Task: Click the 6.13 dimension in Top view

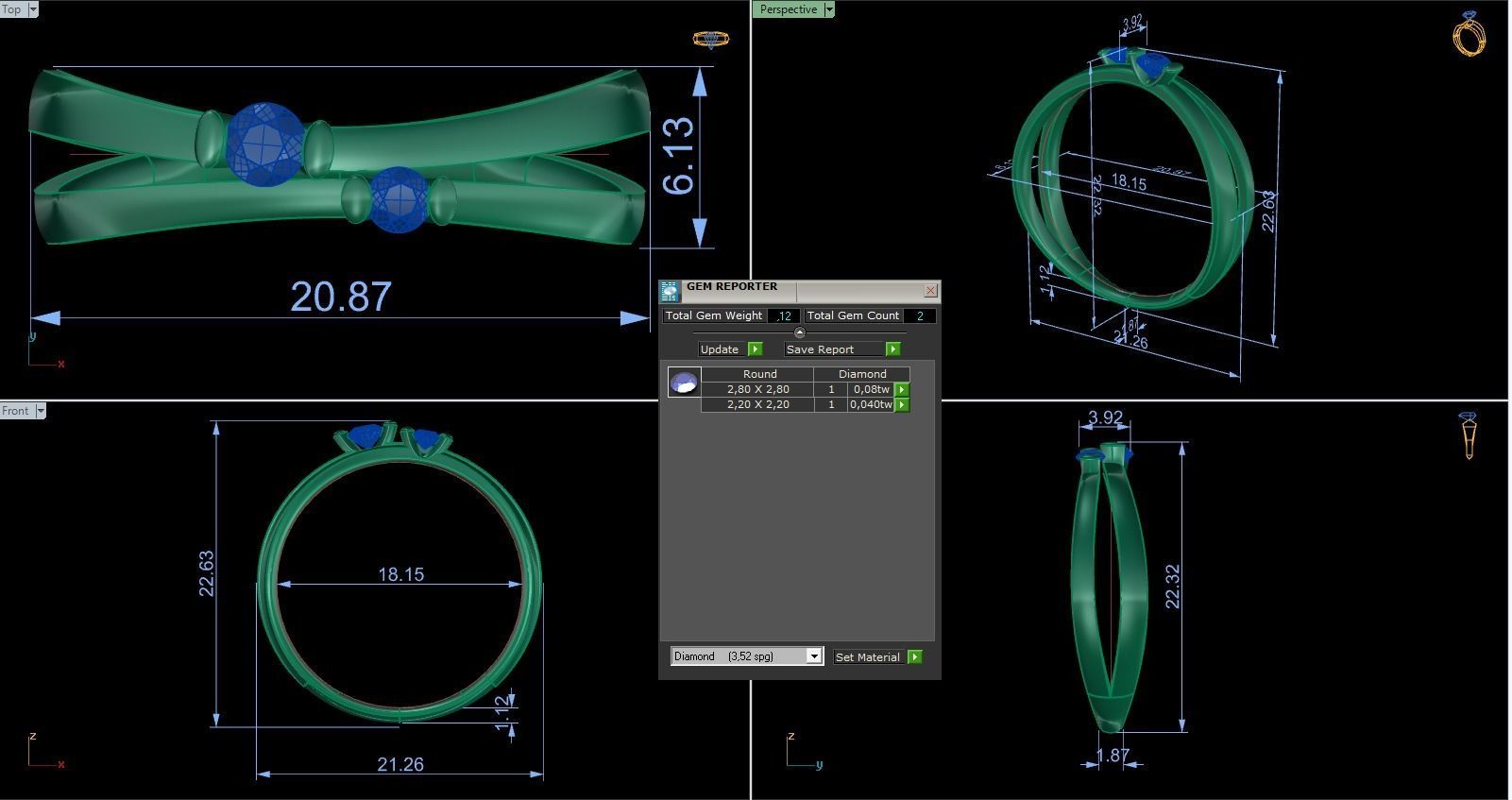Action: (x=679, y=156)
